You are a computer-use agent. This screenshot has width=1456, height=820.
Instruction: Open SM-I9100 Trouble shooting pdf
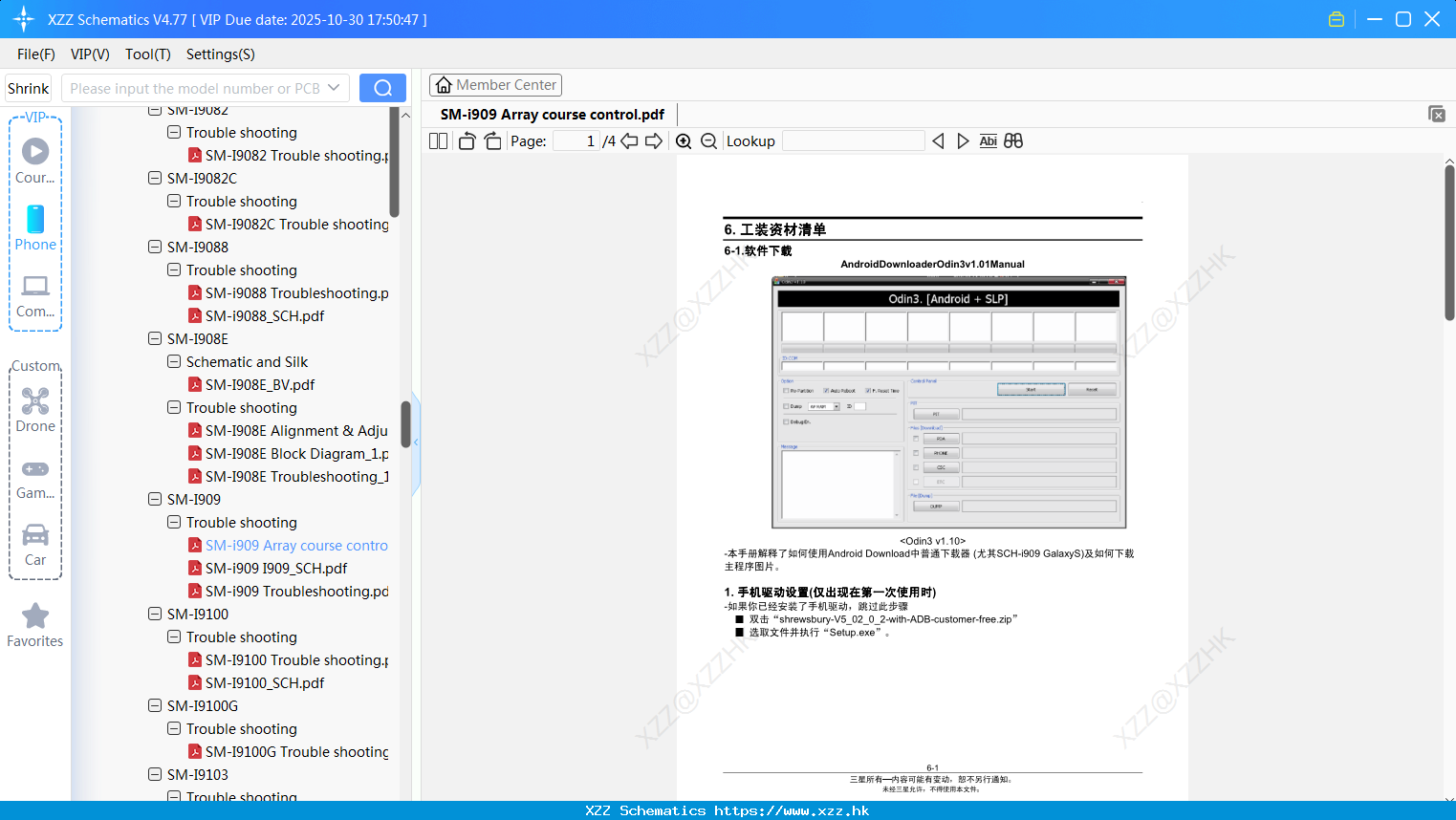pyautogui.click(x=288, y=660)
